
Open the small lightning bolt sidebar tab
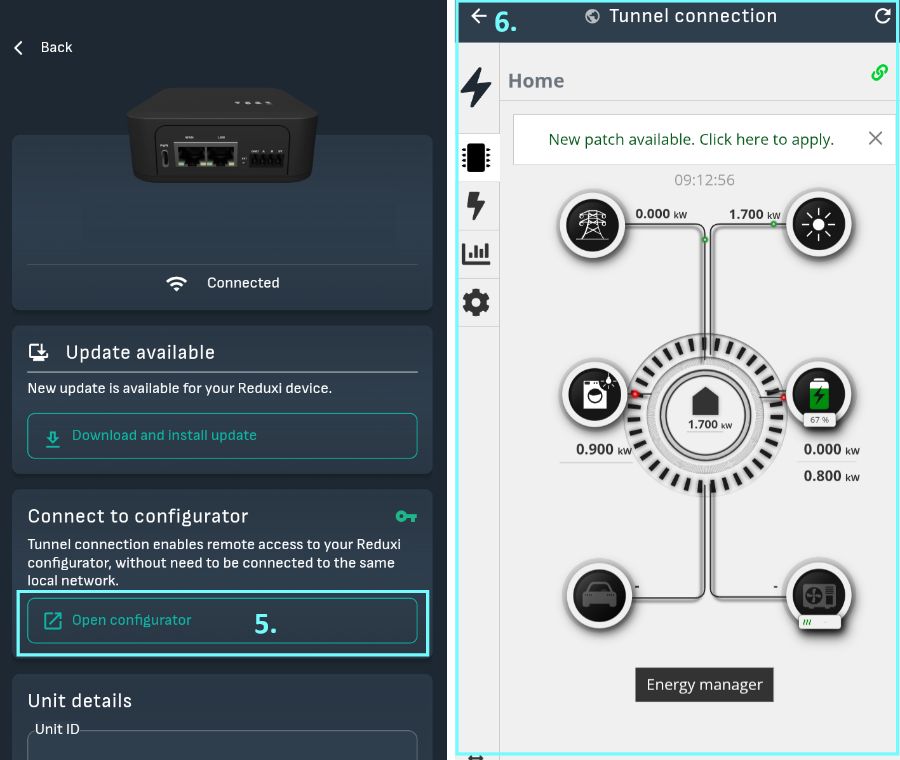[476, 205]
